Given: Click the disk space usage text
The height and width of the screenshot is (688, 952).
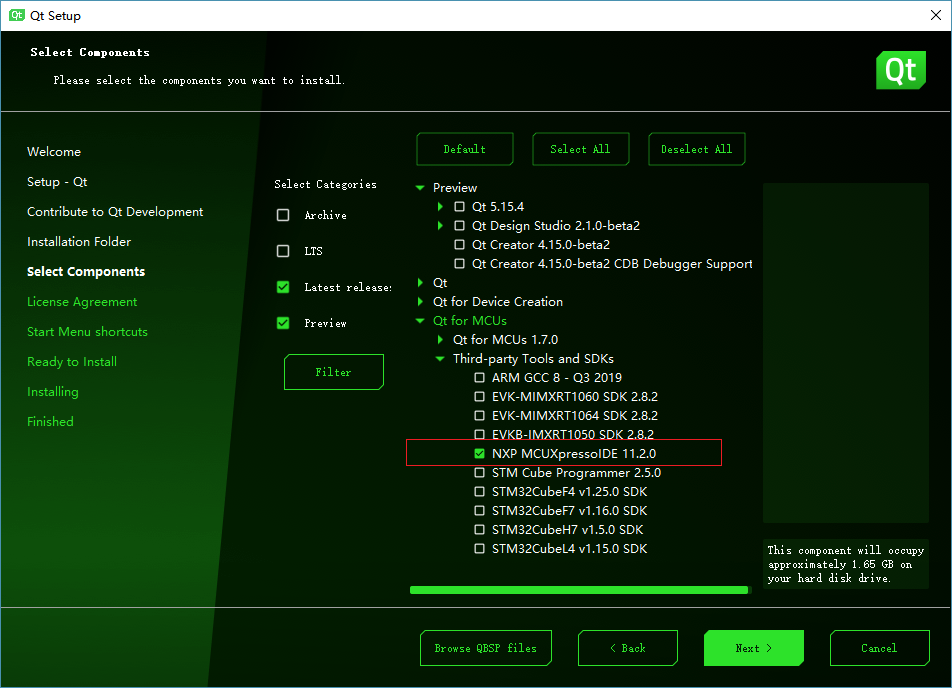Looking at the screenshot, I should click(x=846, y=564).
